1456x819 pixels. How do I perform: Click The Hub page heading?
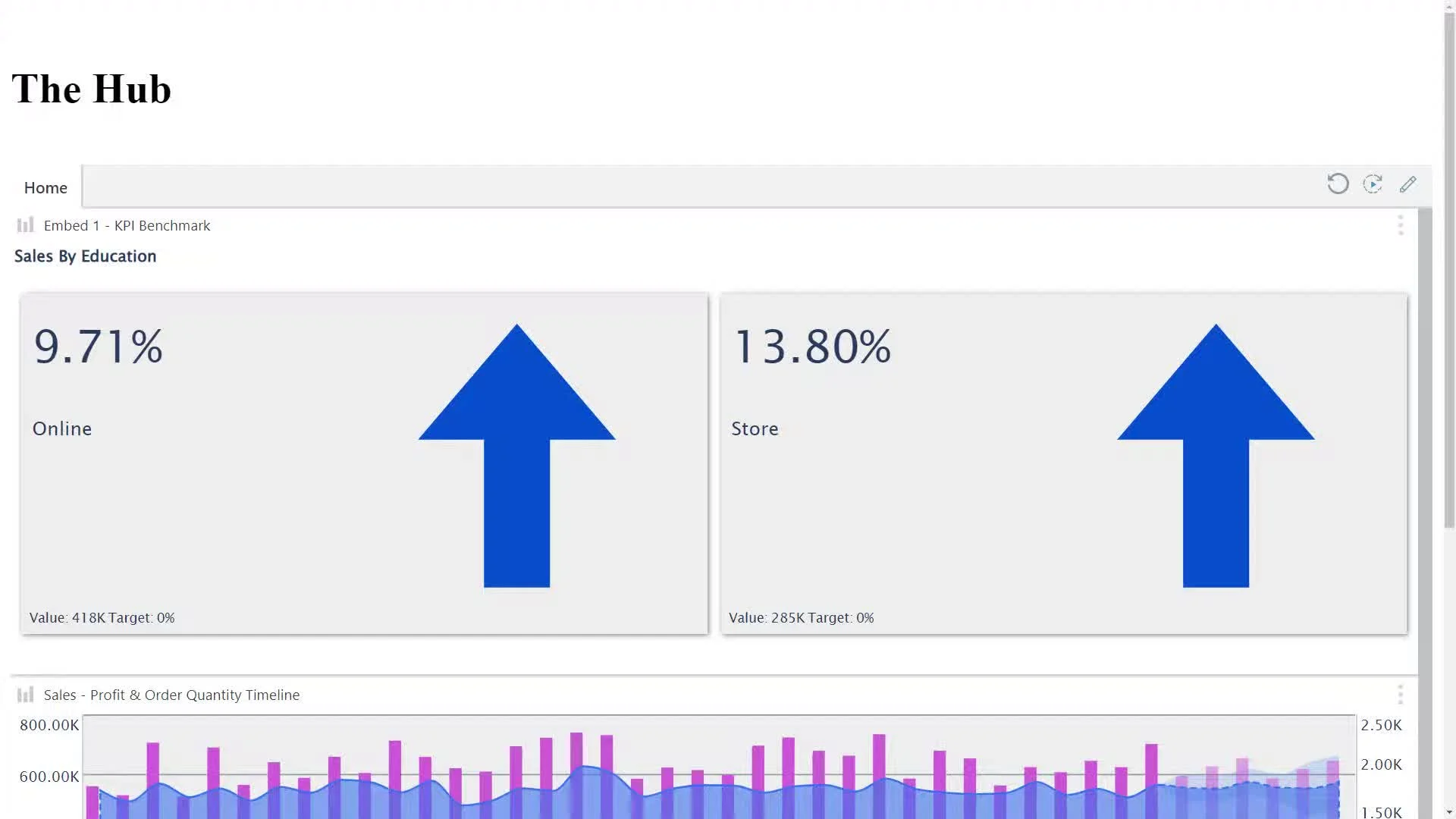click(92, 89)
